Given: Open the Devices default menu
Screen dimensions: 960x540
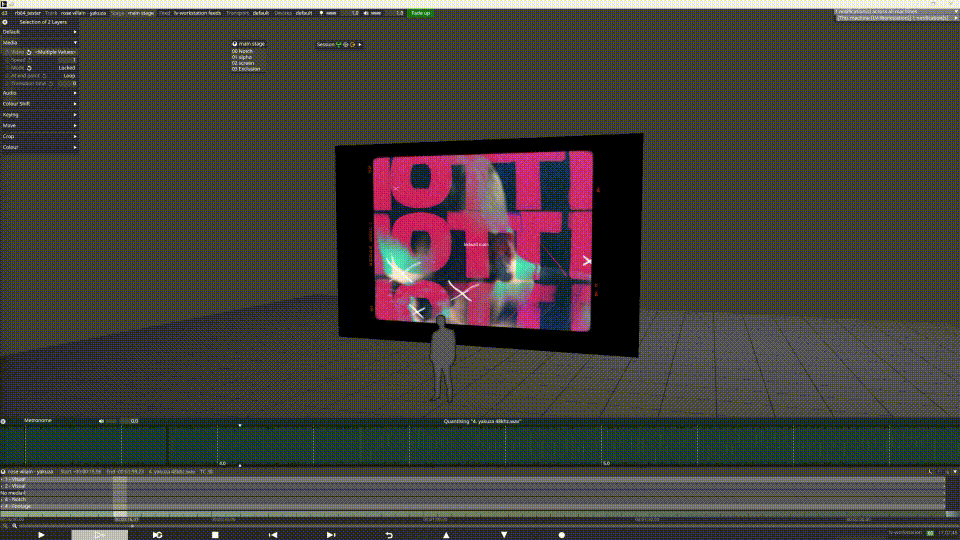Looking at the screenshot, I should (x=293, y=13).
